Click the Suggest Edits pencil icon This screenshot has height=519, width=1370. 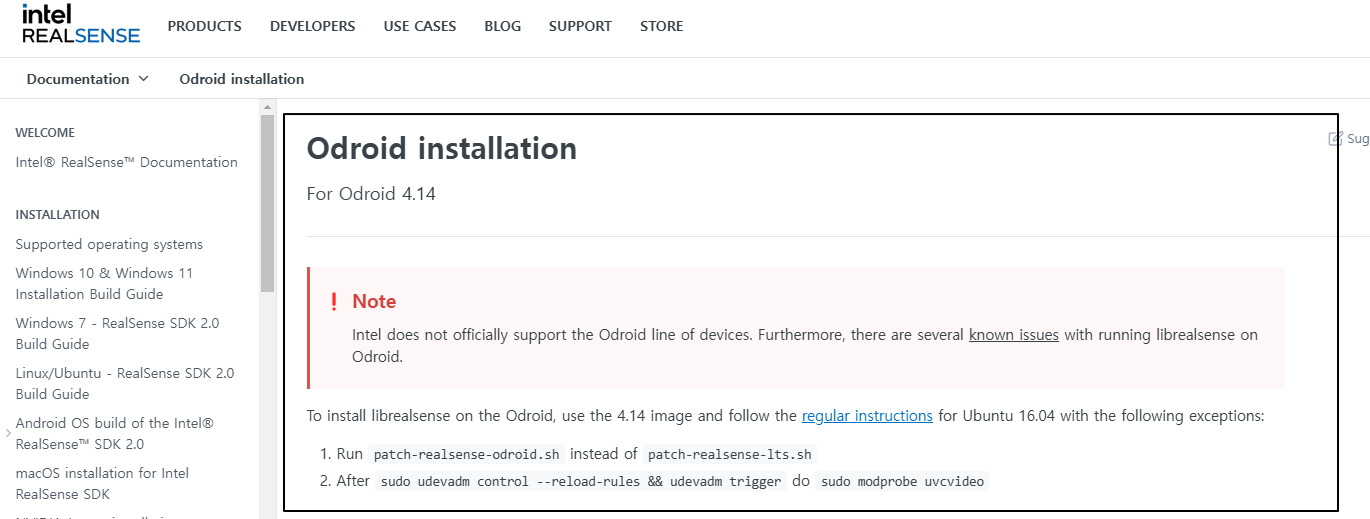[x=1335, y=139]
